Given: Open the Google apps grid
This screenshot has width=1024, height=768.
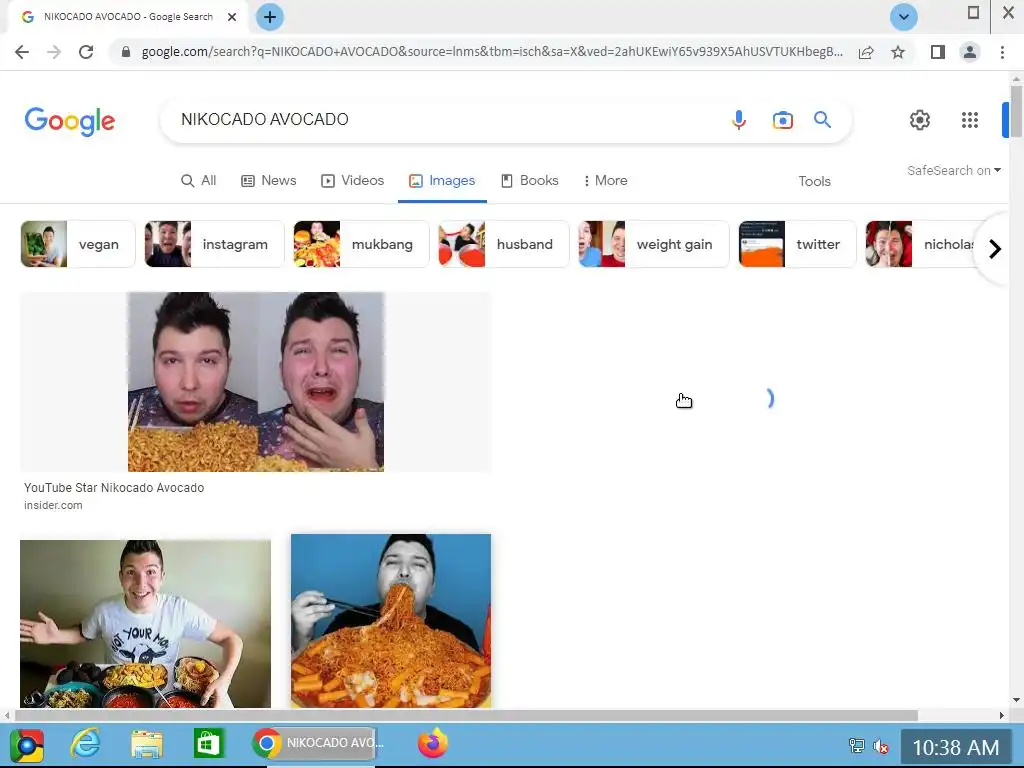Looking at the screenshot, I should tap(970, 120).
